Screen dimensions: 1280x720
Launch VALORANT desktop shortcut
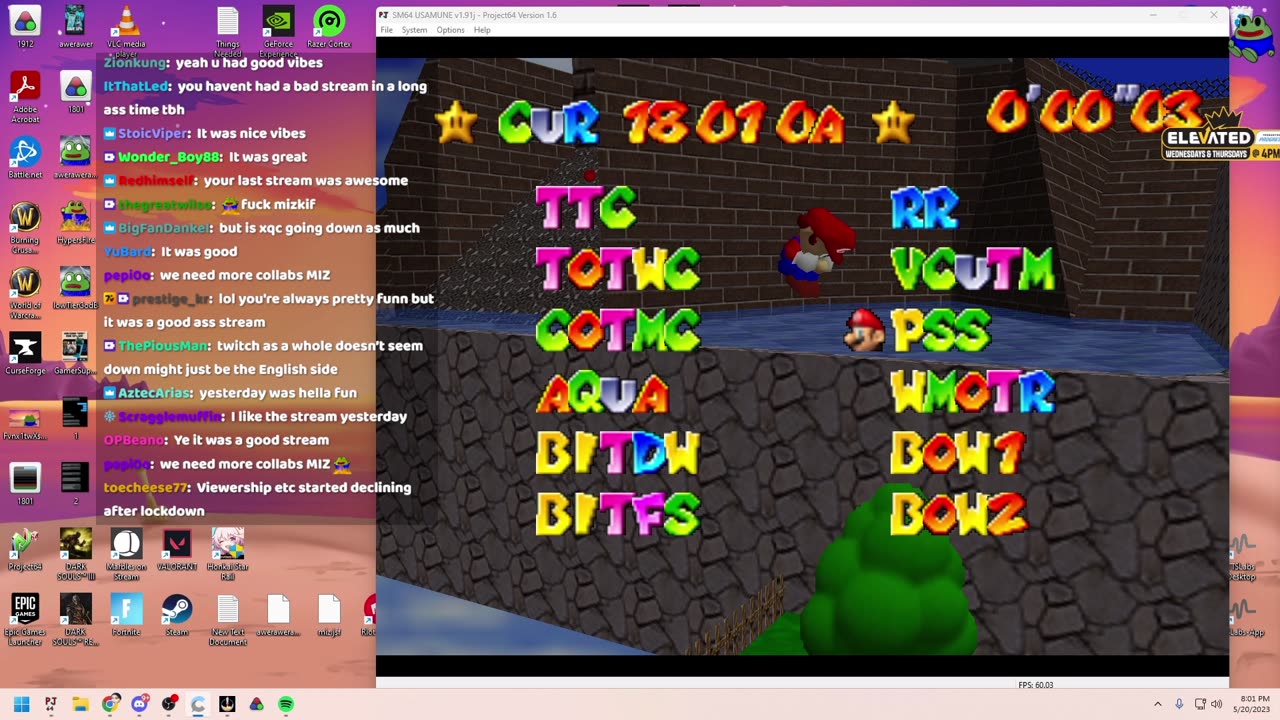(x=177, y=549)
